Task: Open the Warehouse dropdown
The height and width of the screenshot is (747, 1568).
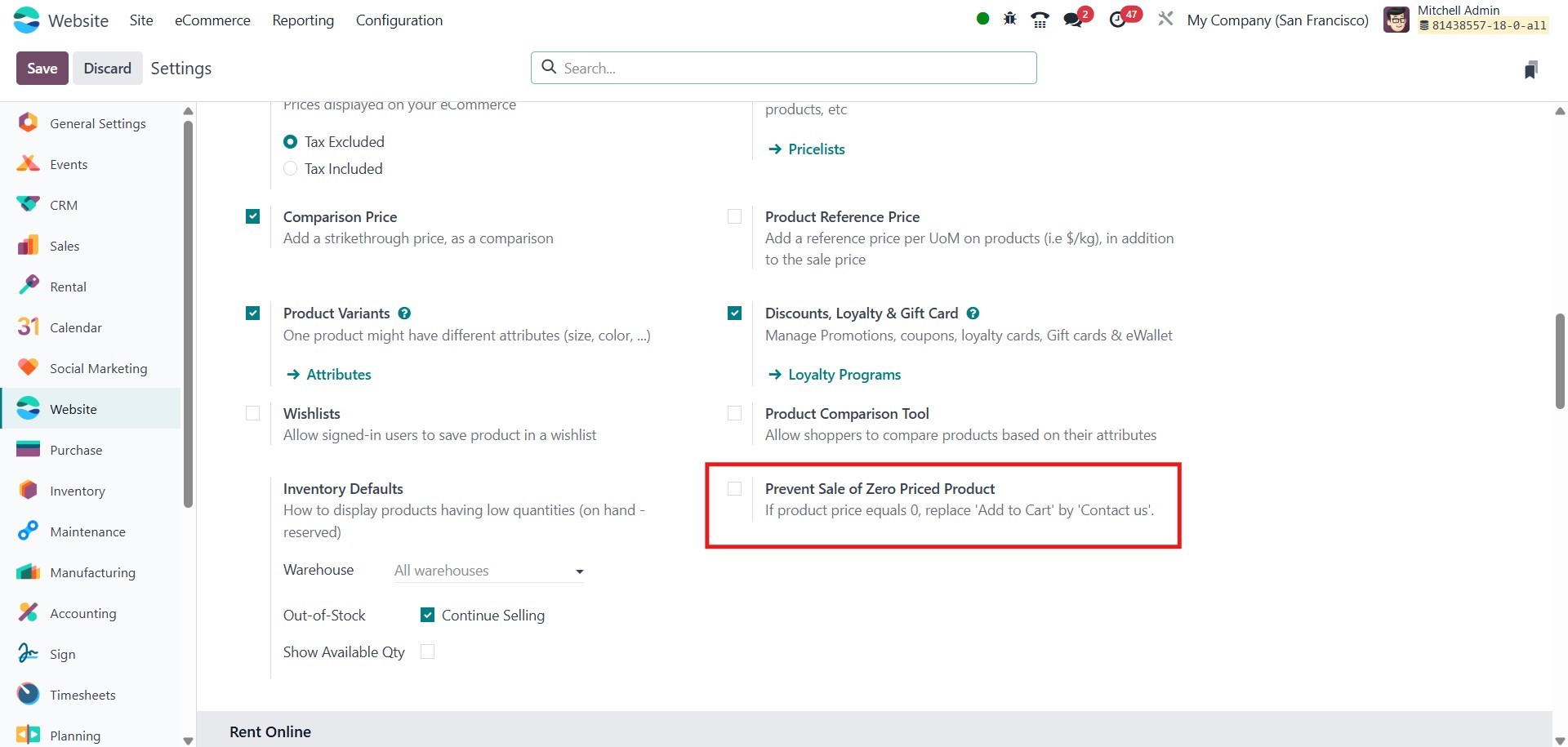Action: (488, 571)
